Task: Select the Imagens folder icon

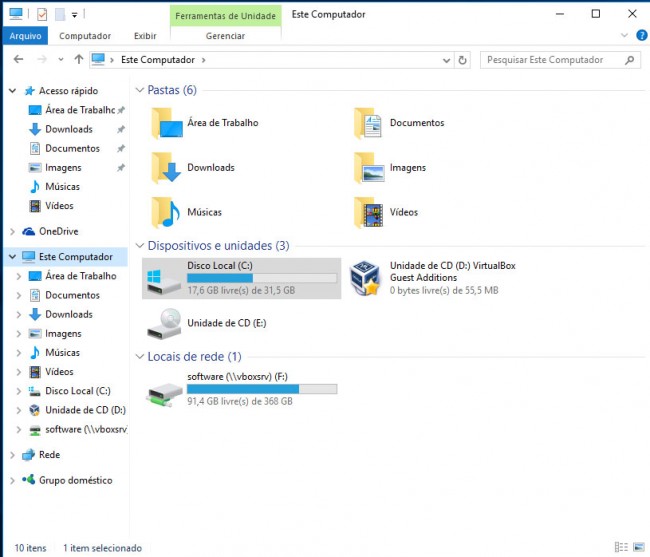Action: point(369,167)
